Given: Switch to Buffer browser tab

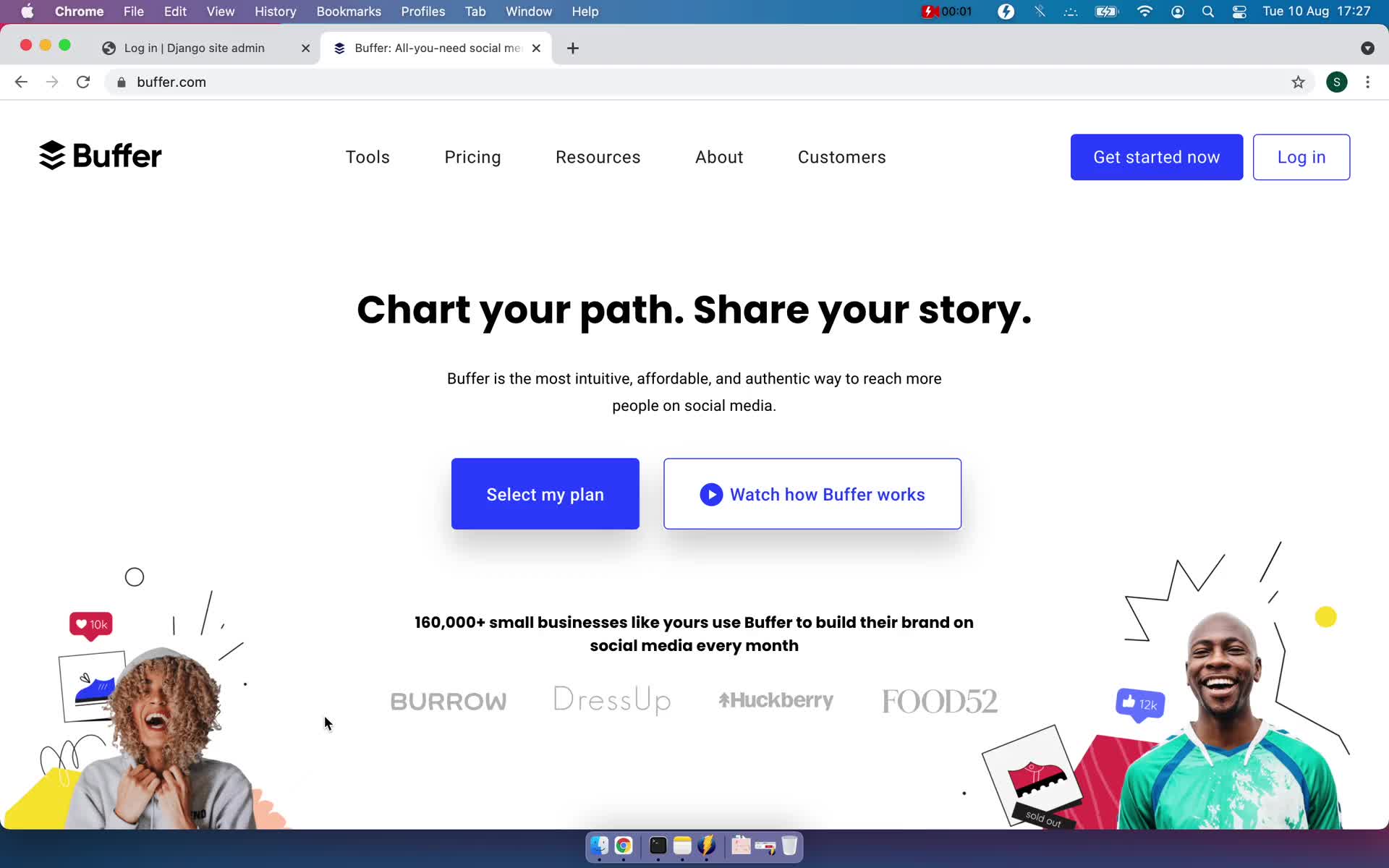Looking at the screenshot, I should pyautogui.click(x=437, y=47).
